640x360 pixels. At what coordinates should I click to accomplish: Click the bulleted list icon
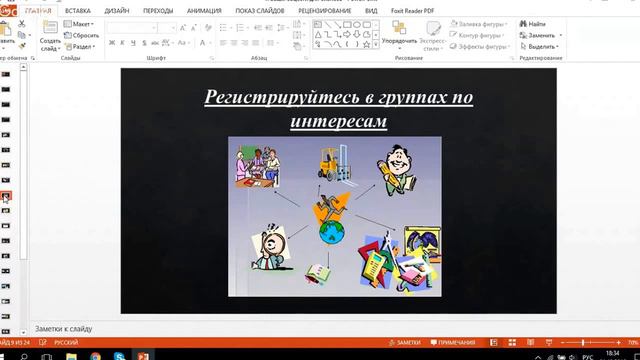pyautogui.click(x=224, y=28)
